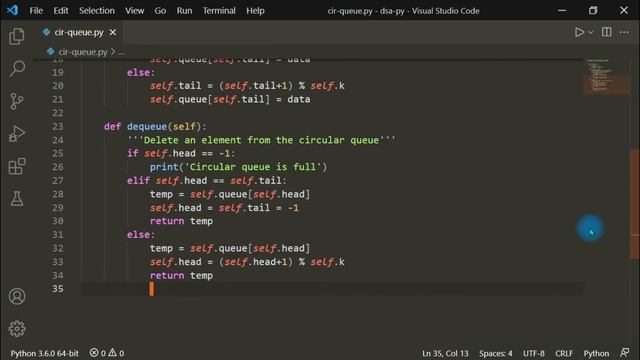The image size is (640, 360).
Task: Change line ending via CRLF status item
Action: coord(564,353)
